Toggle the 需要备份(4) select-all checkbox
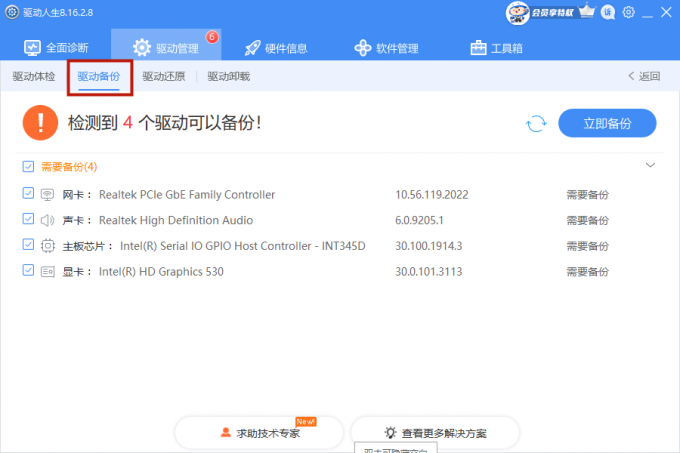680x453 pixels. click(x=28, y=166)
